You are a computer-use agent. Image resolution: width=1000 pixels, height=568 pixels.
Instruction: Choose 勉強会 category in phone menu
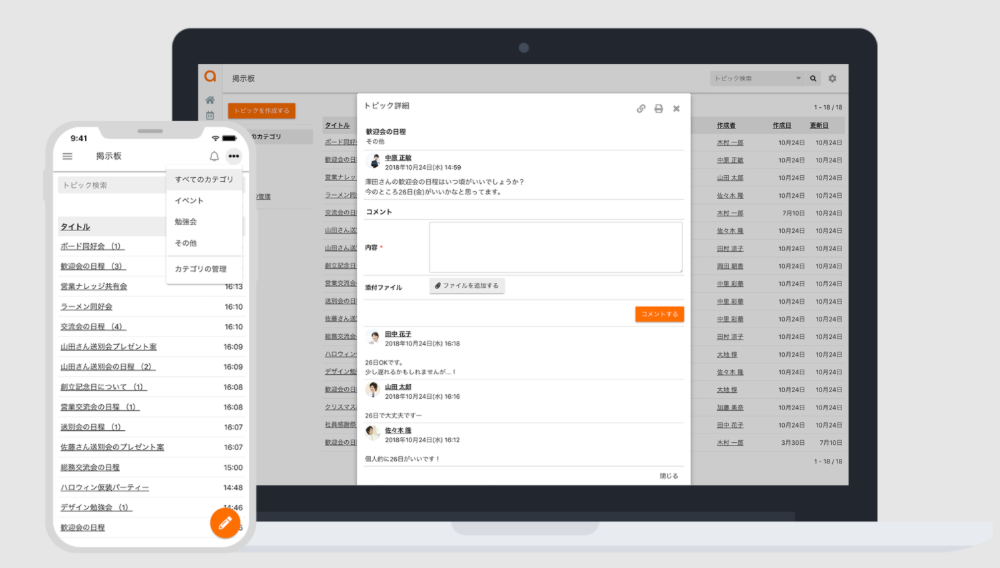coord(186,222)
